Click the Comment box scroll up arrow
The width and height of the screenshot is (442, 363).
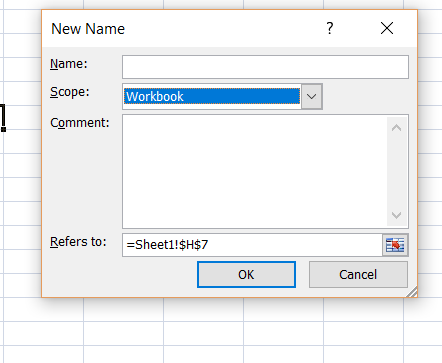[396, 128]
